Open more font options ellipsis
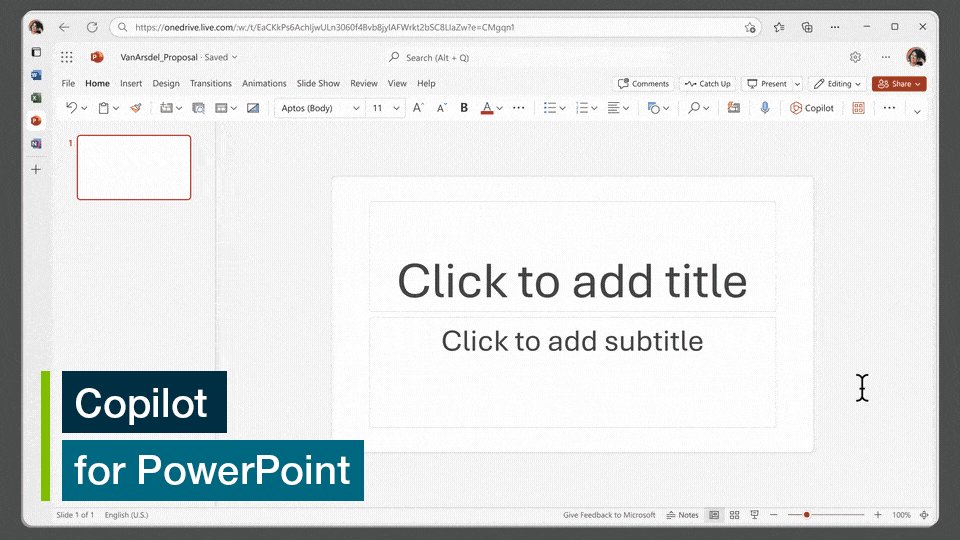 tap(519, 108)
